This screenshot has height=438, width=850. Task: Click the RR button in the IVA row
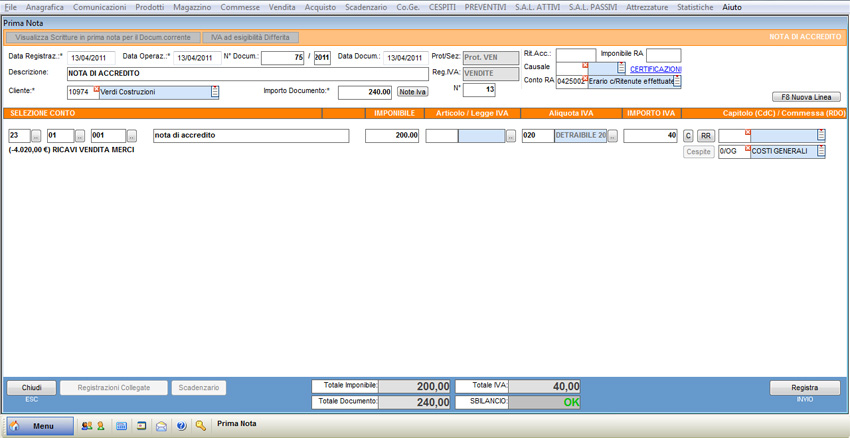tap(705, 136)
